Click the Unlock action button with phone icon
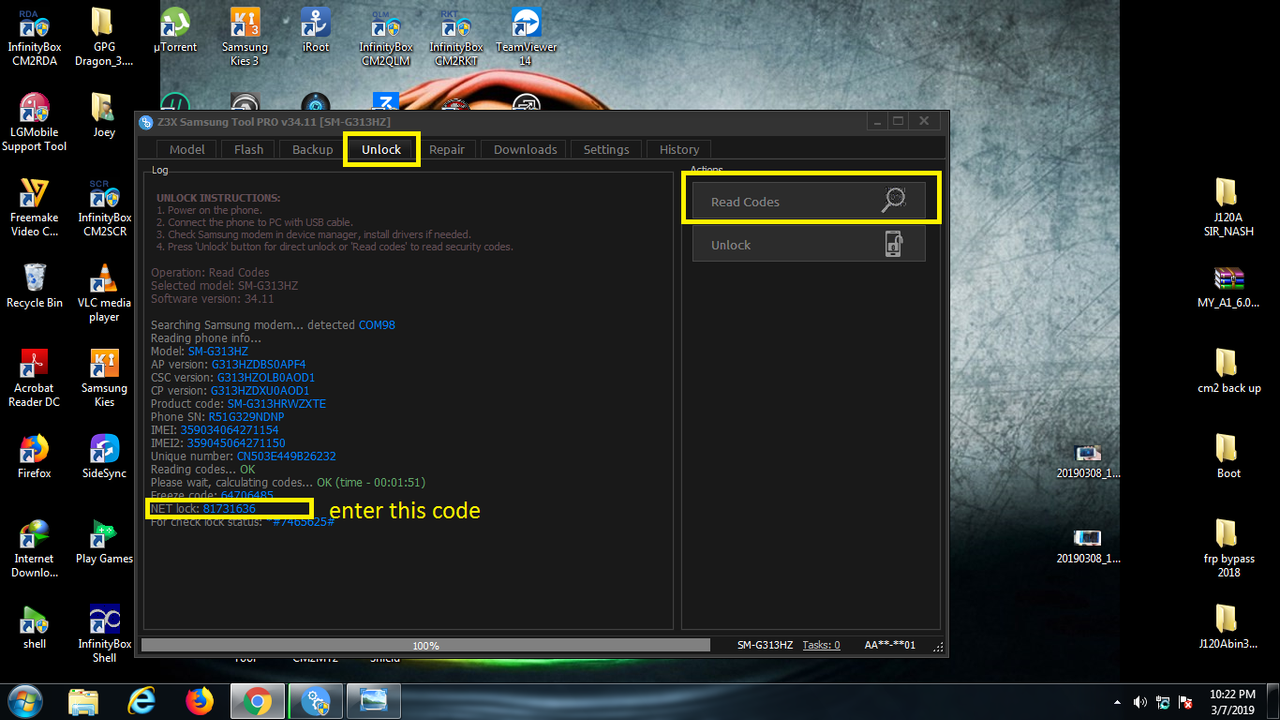The image size is (1280, 720). tap(809, 245)
